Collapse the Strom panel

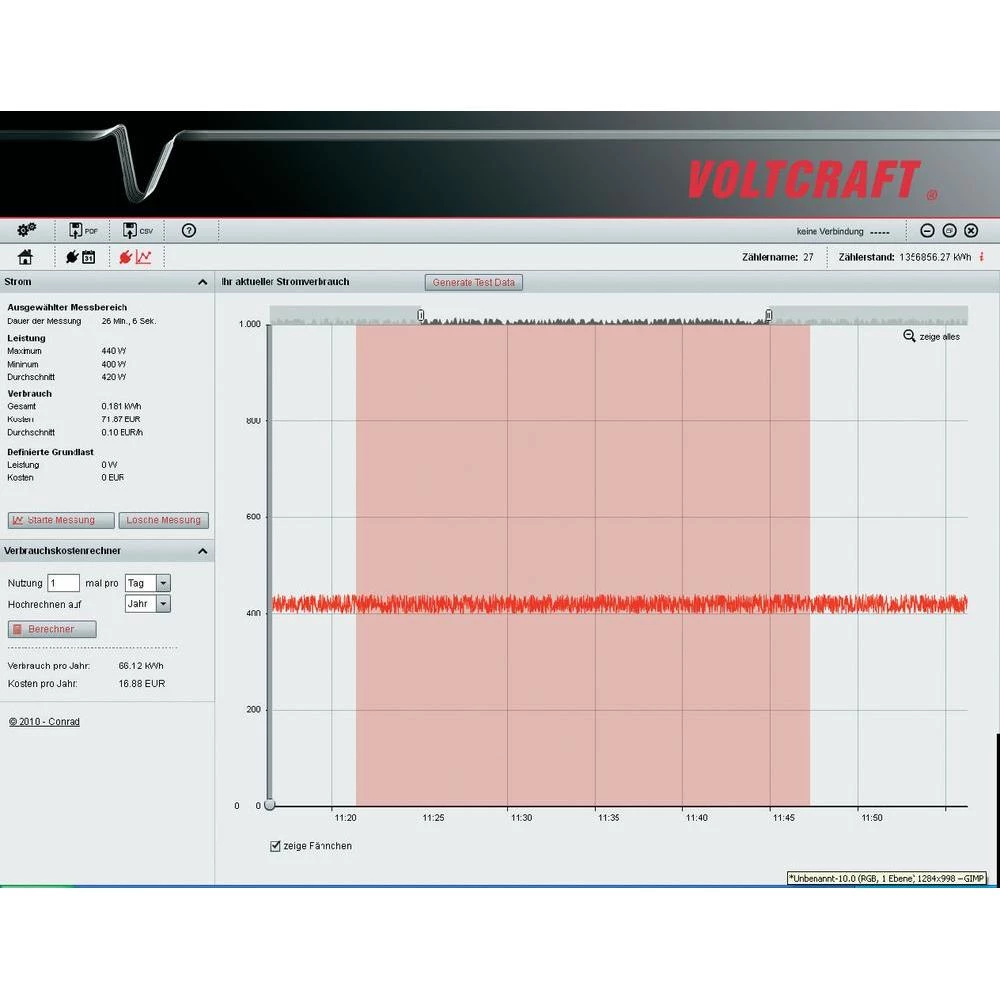pos(203,283)
